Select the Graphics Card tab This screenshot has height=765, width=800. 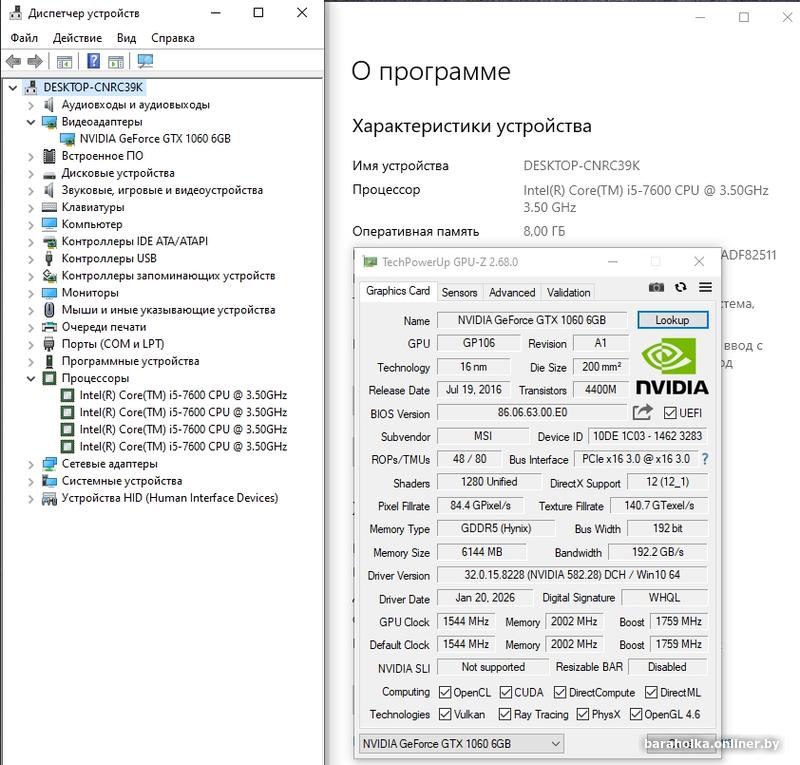(398, 291)
